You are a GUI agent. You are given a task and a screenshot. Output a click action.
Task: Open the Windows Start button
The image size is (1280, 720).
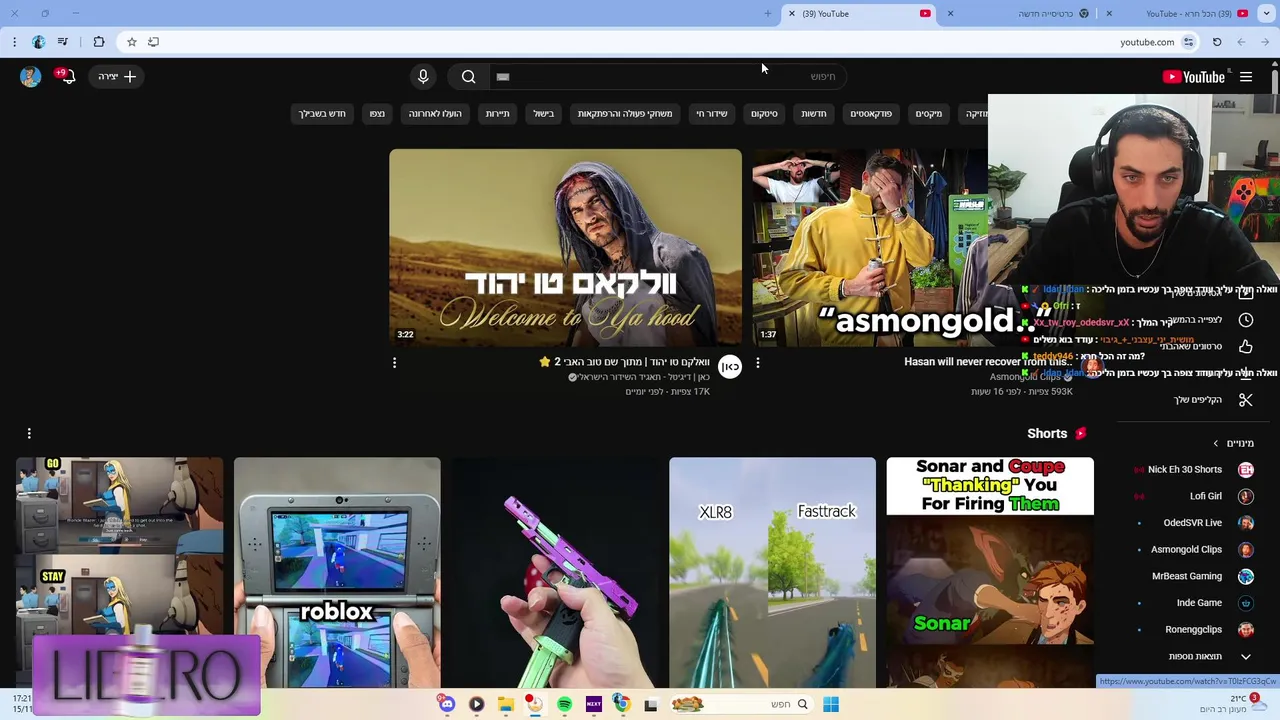tap(830, 704)
